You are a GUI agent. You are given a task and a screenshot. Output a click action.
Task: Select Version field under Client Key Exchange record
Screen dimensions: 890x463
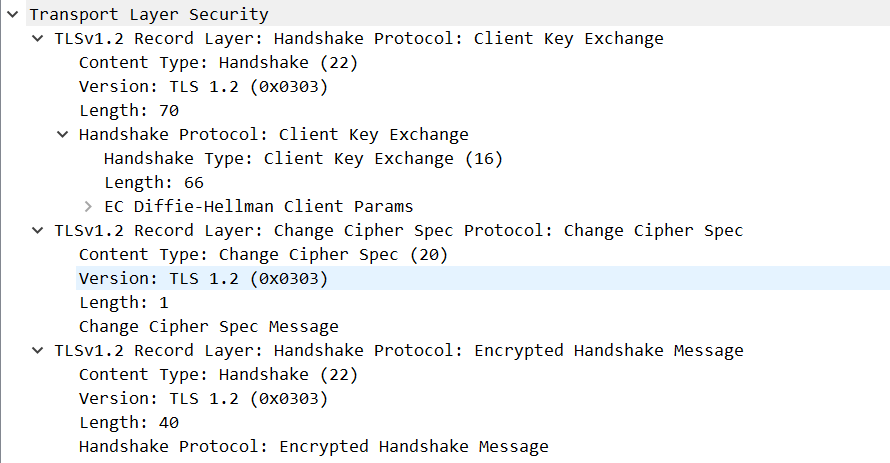pos(203,87)
